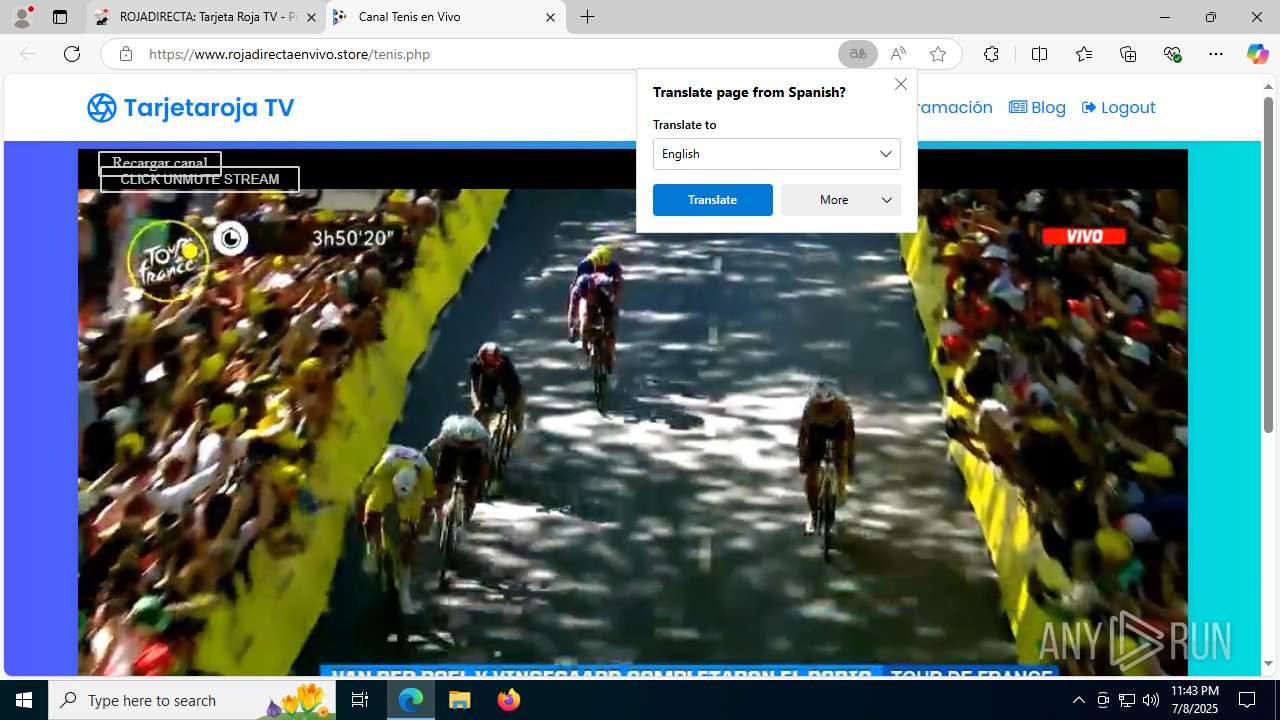The image size is (1280, 720).
Task: Click the Logout link
Action: 1118,107
